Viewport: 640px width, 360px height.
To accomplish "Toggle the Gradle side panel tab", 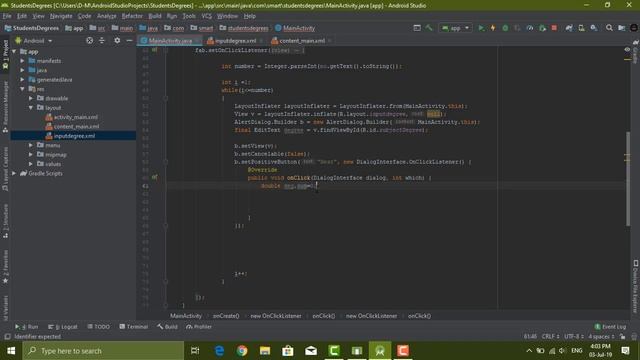I will point(636,52).
